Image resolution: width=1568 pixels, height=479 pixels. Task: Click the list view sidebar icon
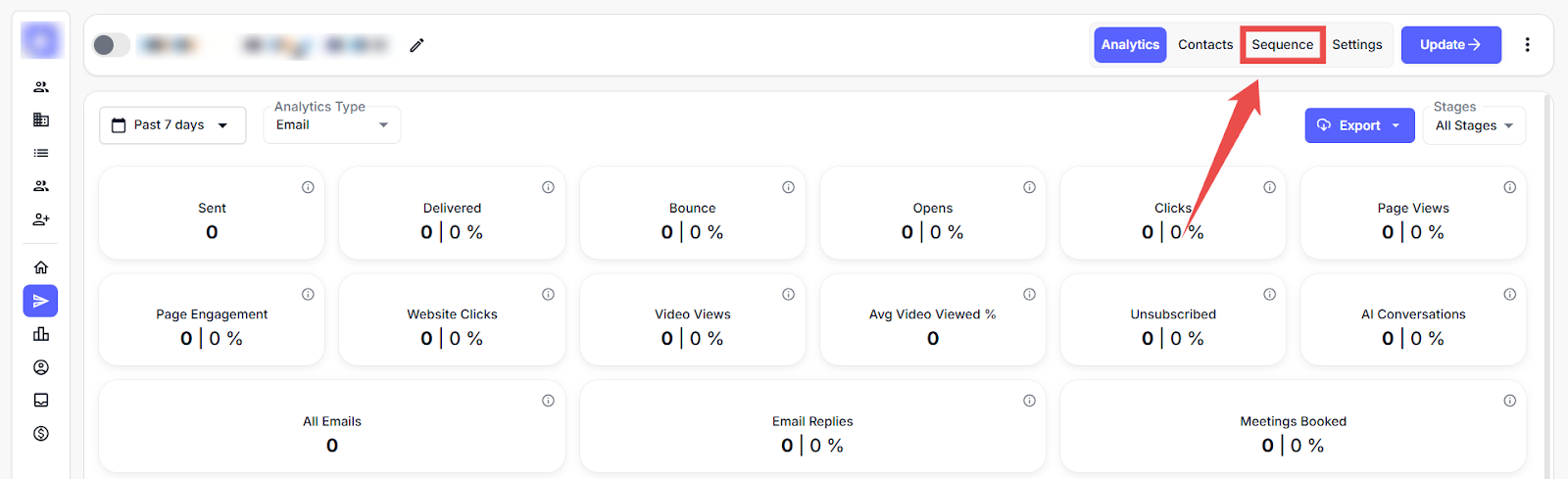tap(41, 153)
